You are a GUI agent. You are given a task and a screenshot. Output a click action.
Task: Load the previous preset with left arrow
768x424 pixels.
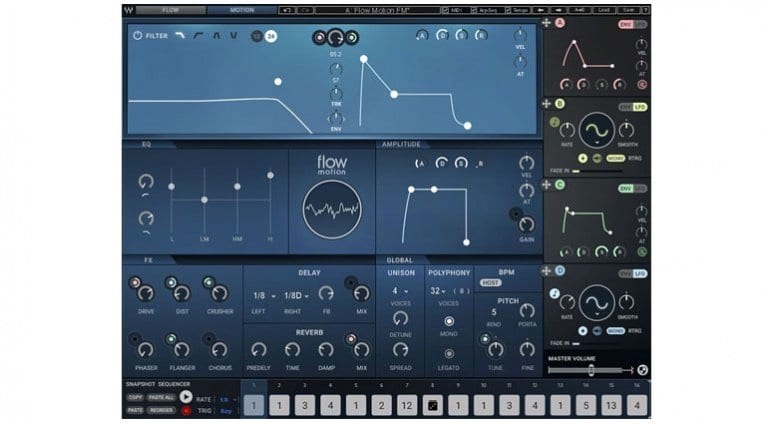[x=541, y=10]
